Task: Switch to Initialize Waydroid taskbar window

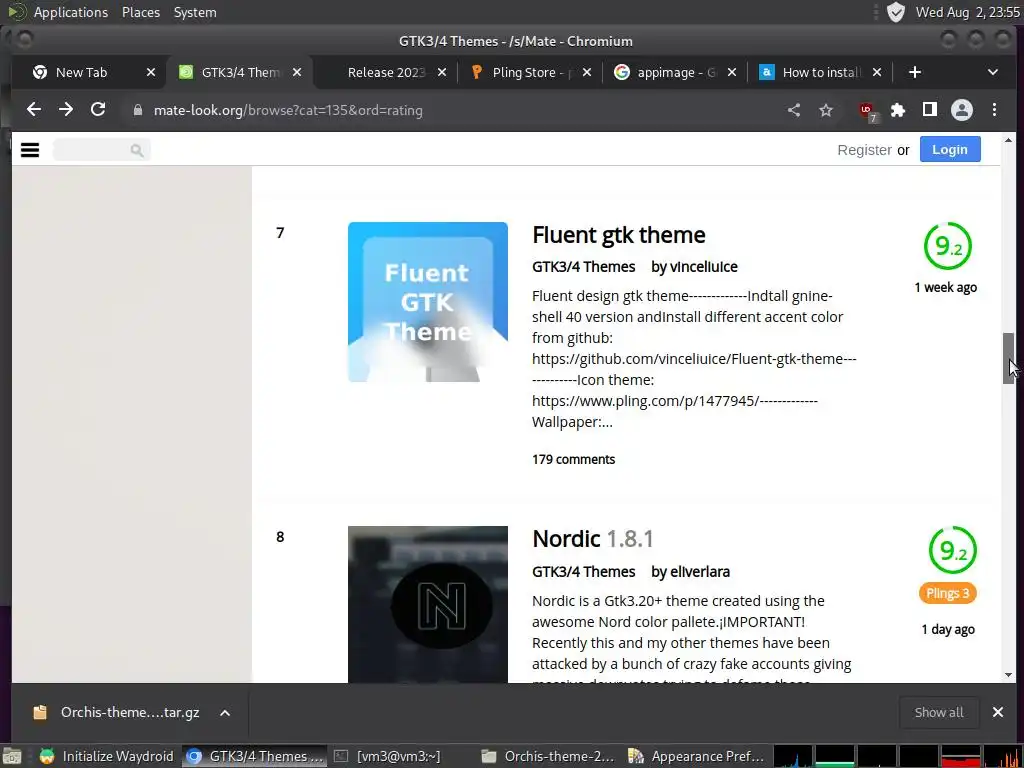Action: pos(106,756)
